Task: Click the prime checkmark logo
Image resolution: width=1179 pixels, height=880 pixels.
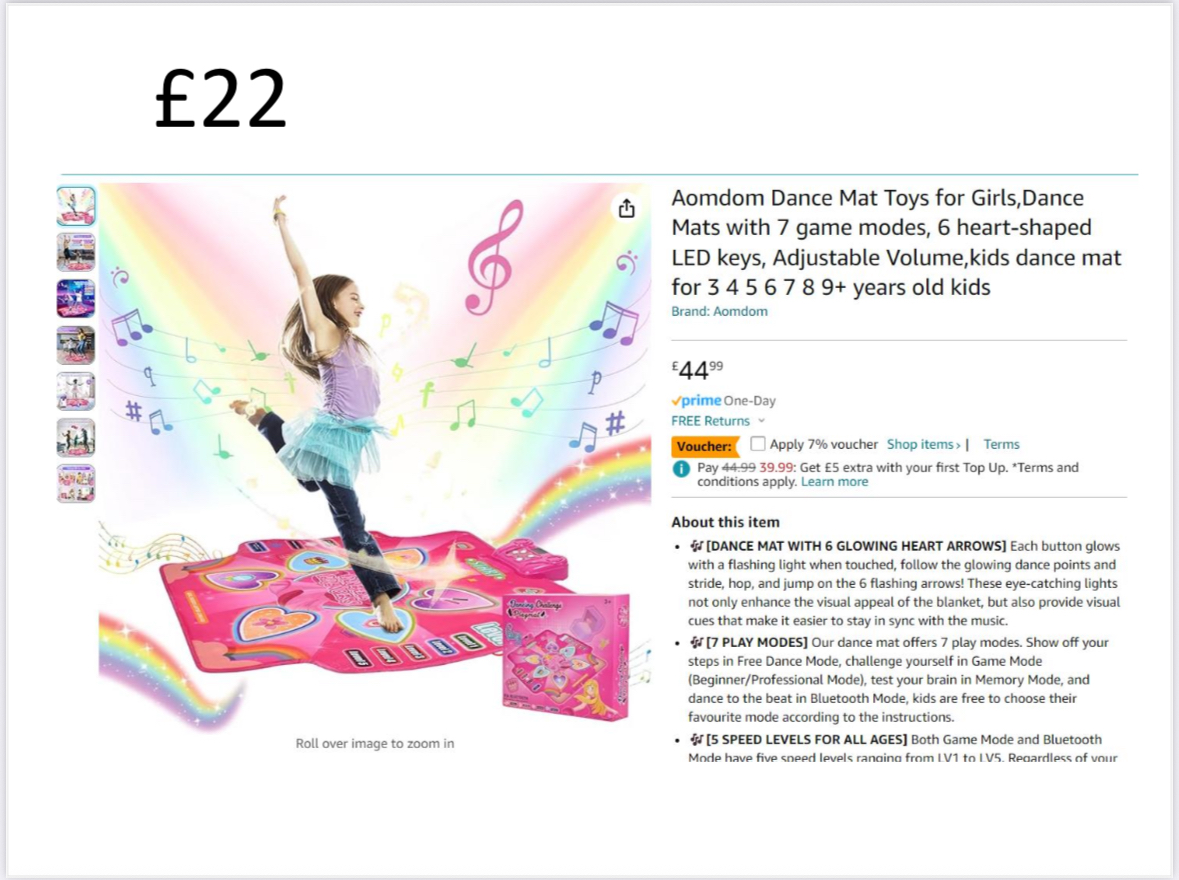Action: [x=696, y=401]
